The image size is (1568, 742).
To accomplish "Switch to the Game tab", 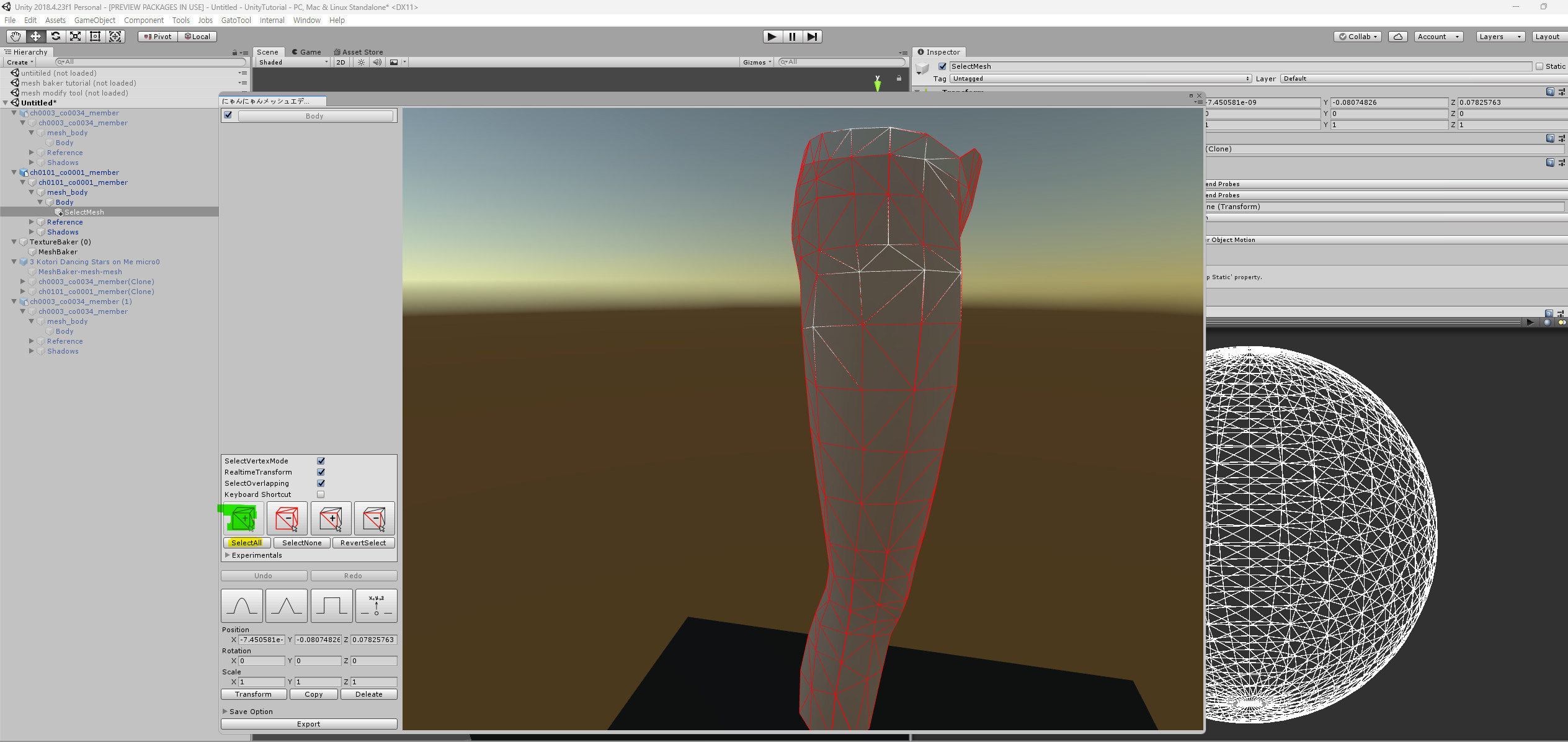I will click(x=306, y=52).
